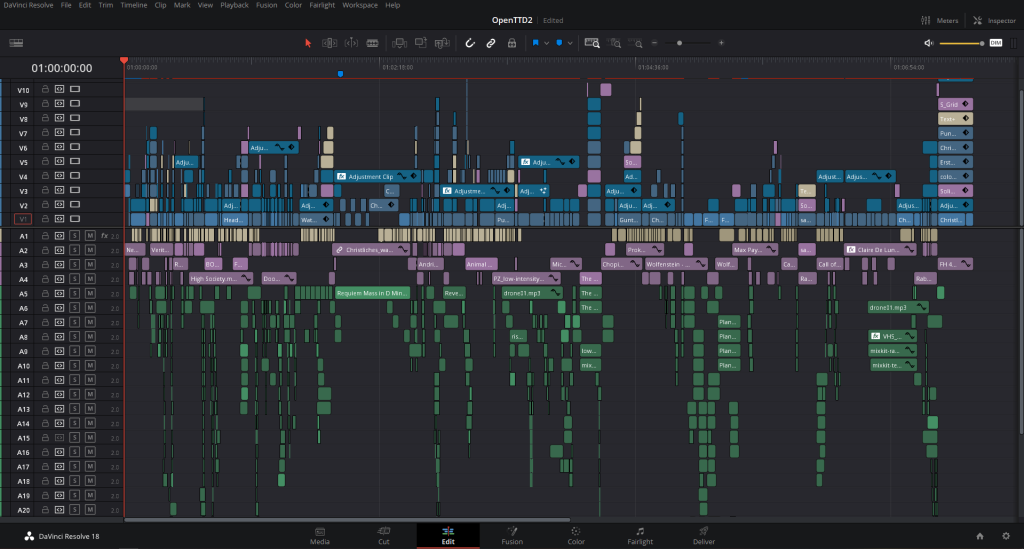Viewport: 1024px width, 549px height.
Task: Mute audio track A2
Action: [x=90, y=250]
